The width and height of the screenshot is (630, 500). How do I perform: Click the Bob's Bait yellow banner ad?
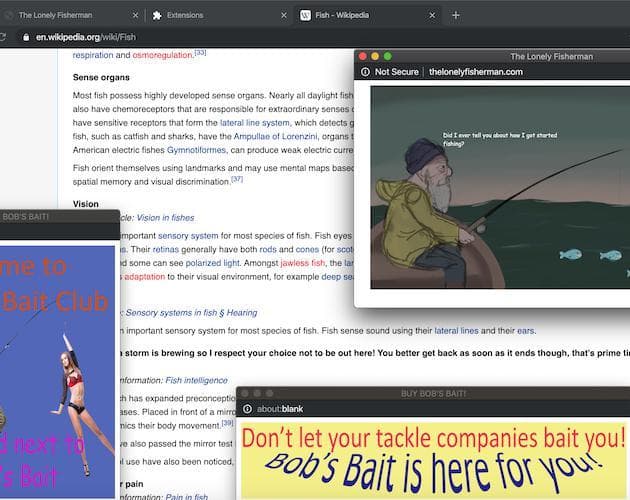point(434,461)
